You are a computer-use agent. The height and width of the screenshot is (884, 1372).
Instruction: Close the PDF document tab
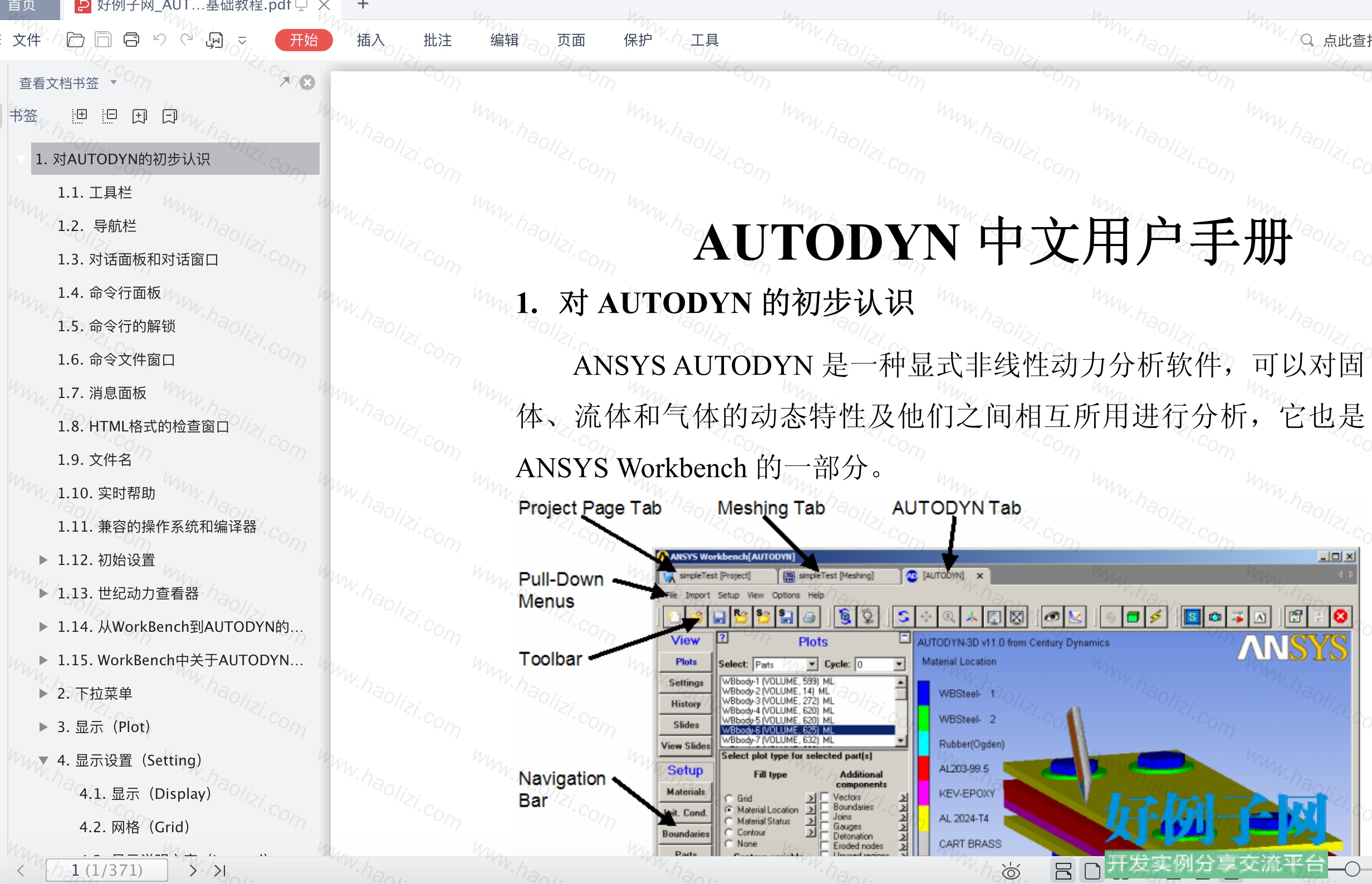pos(324,5)
